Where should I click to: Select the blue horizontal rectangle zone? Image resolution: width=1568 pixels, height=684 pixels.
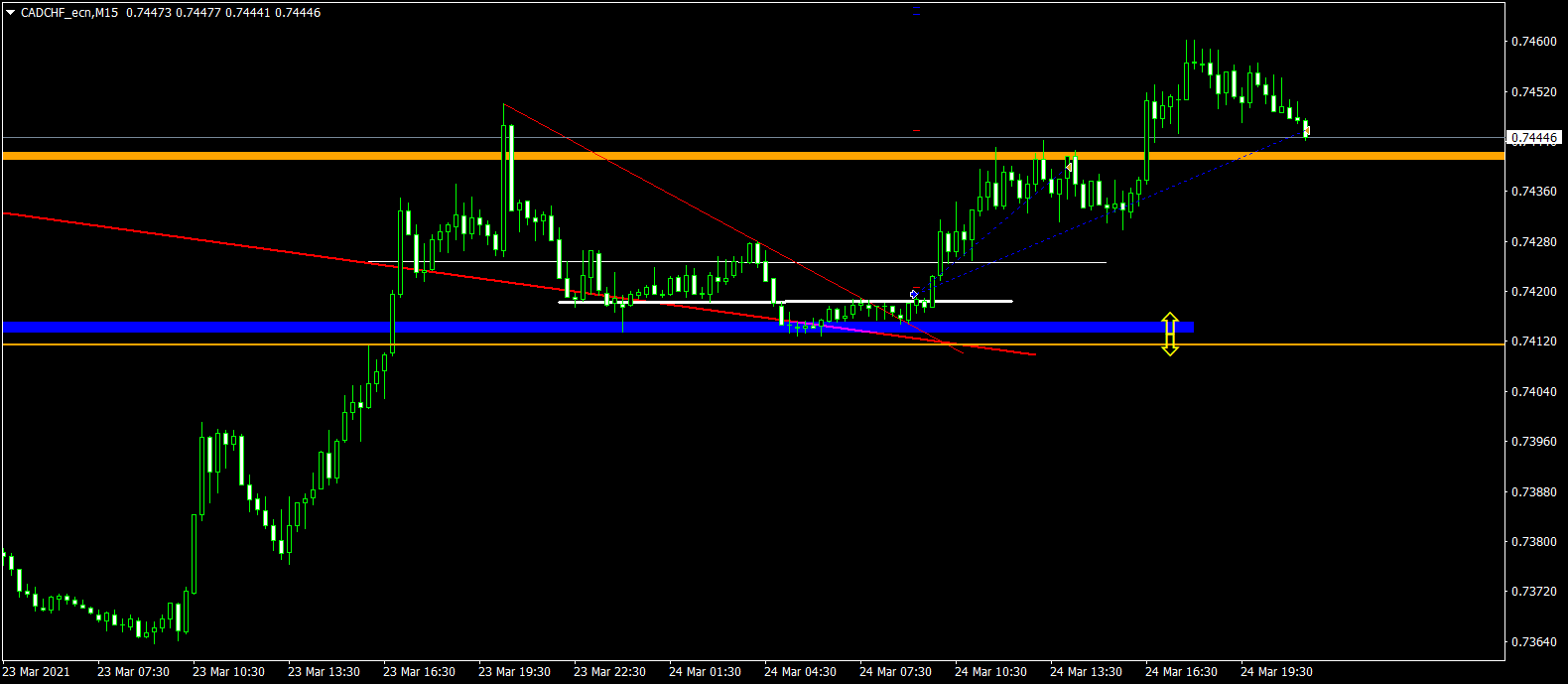598,327
